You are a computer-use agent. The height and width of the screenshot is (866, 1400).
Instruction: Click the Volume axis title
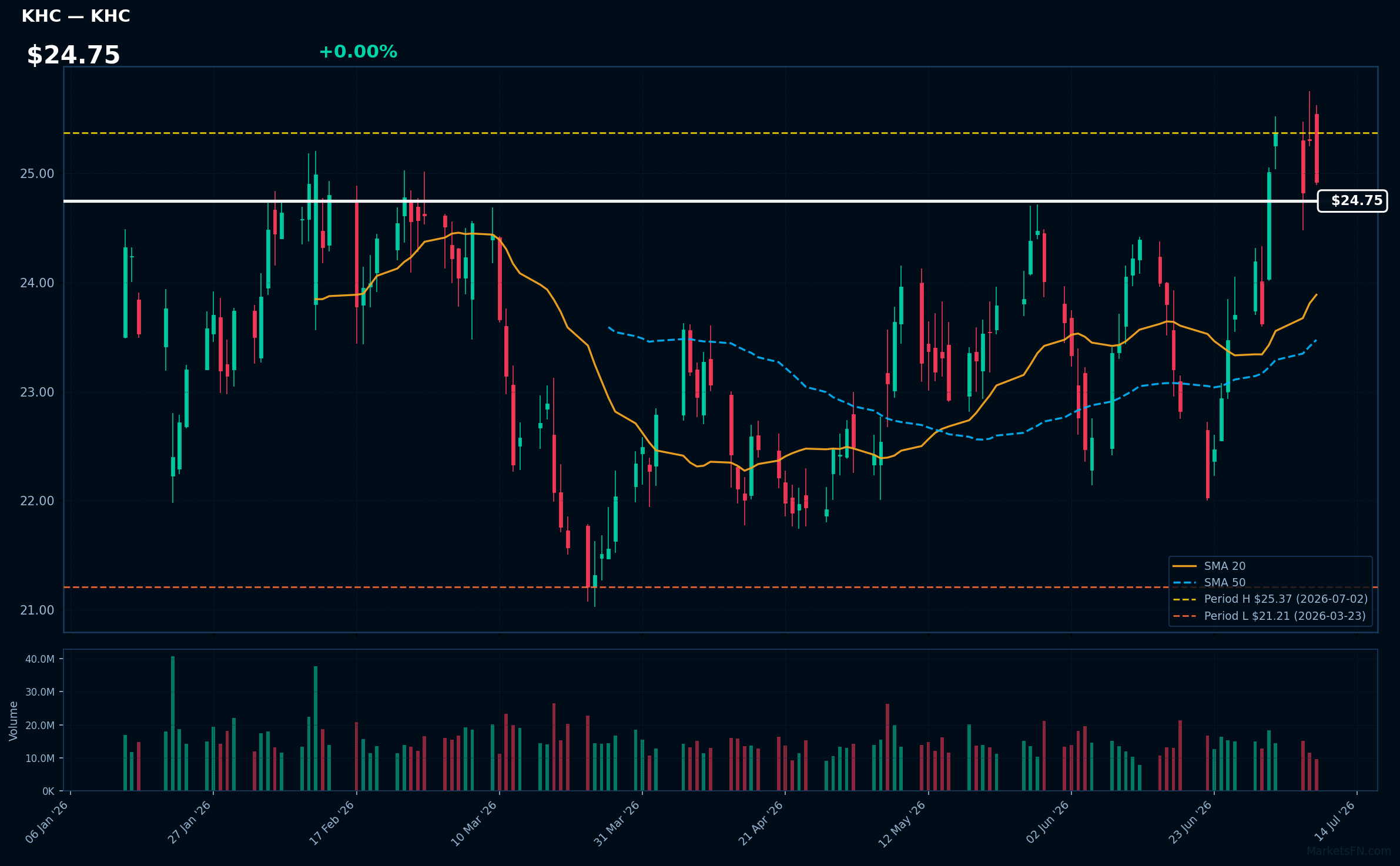[x=14, y=721]
